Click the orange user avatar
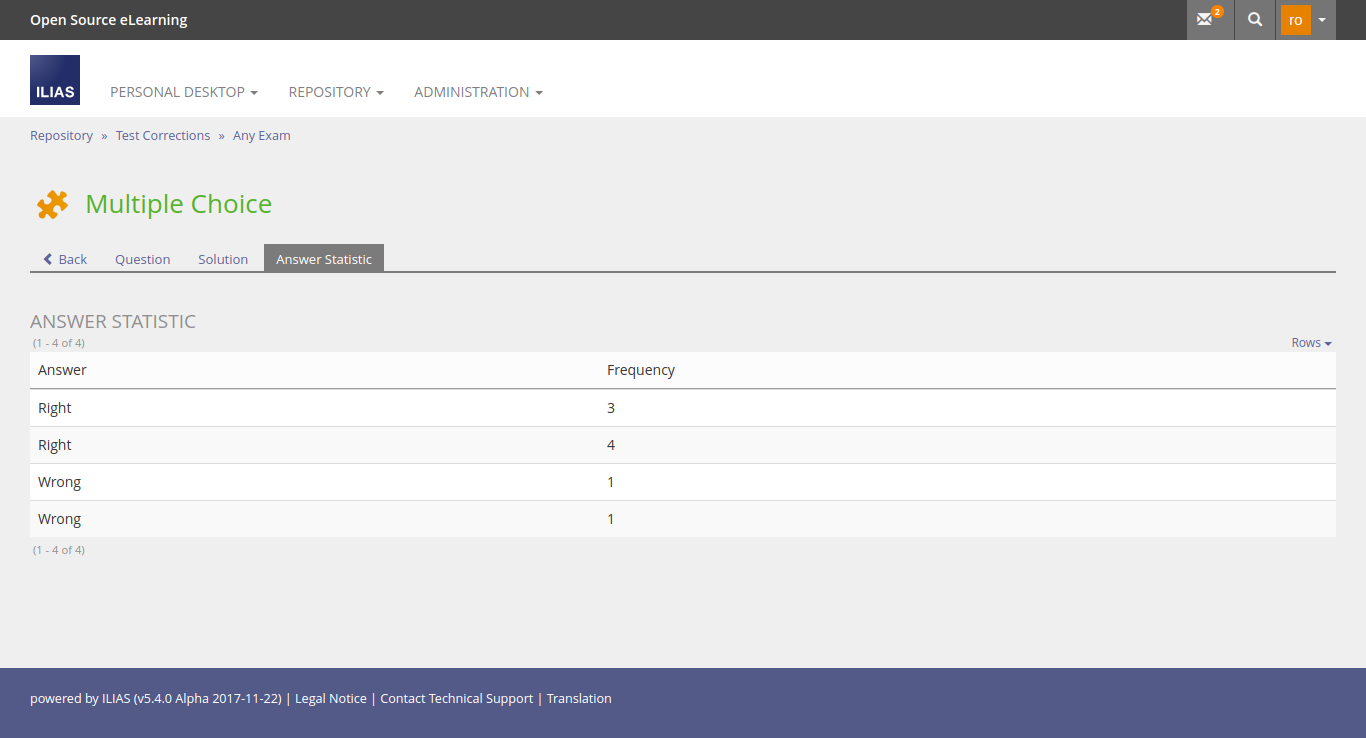The image size is (1366, 738). 1295,20
